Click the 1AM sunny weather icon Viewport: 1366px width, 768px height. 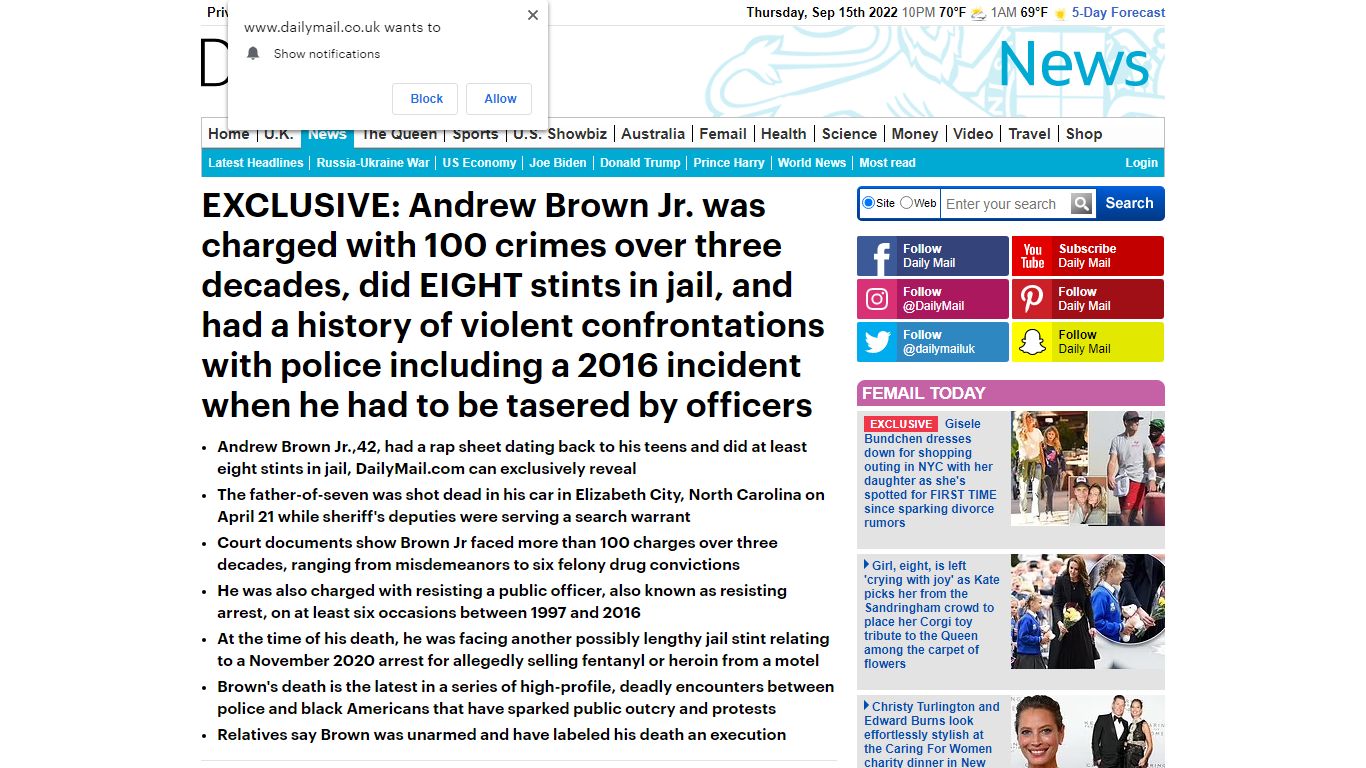click(x=1060, y=13)
